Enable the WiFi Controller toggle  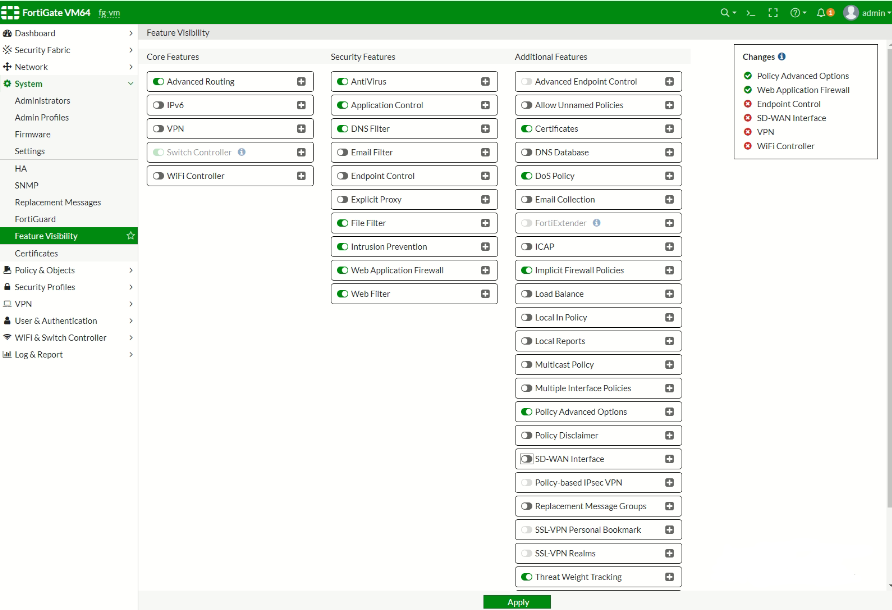point(159,176)
